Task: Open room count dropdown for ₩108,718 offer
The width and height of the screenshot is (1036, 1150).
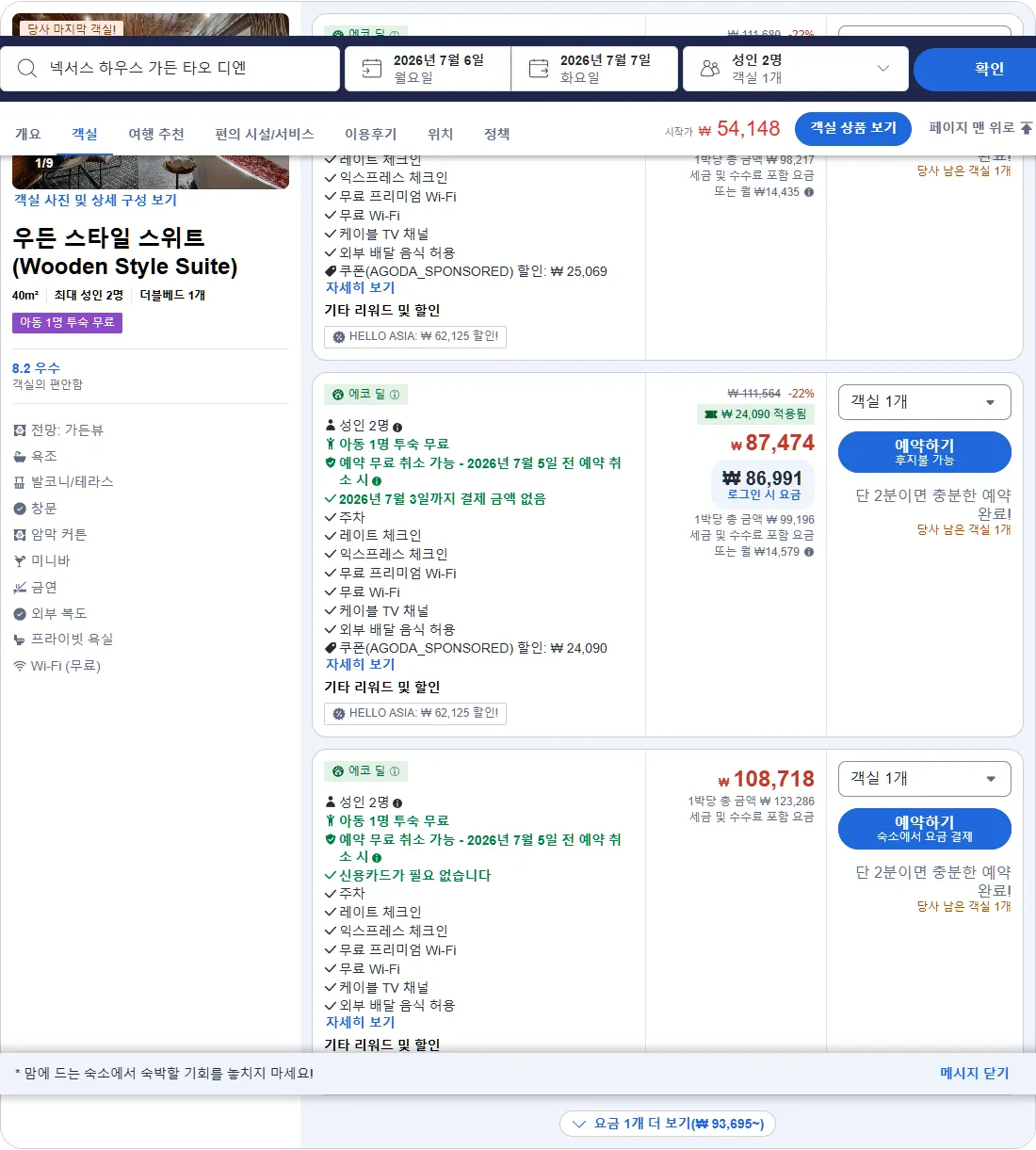Action: pyautogui.click(x=924, y=779)
